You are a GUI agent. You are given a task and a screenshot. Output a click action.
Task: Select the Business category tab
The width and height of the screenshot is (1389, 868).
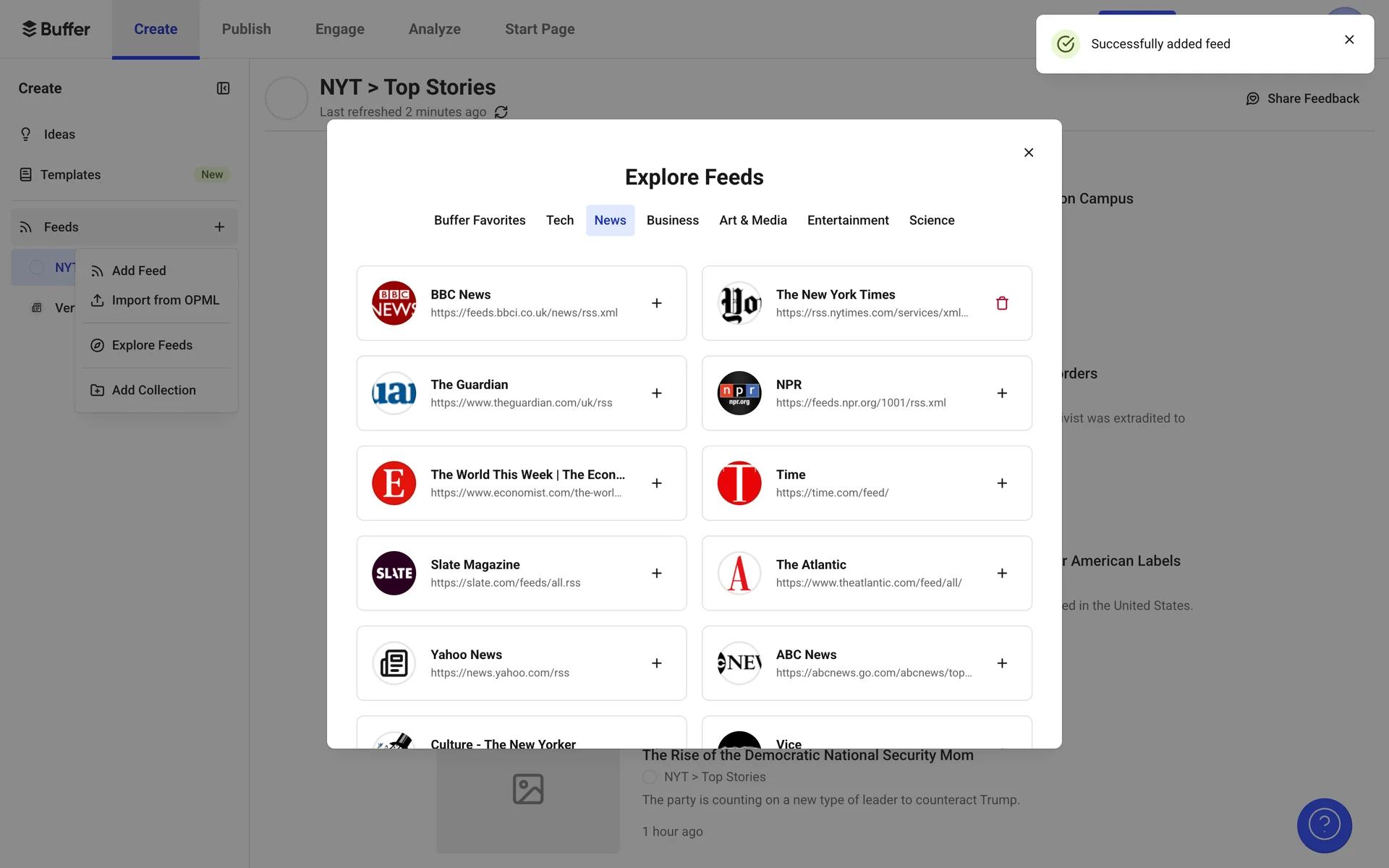pos(672,220)
